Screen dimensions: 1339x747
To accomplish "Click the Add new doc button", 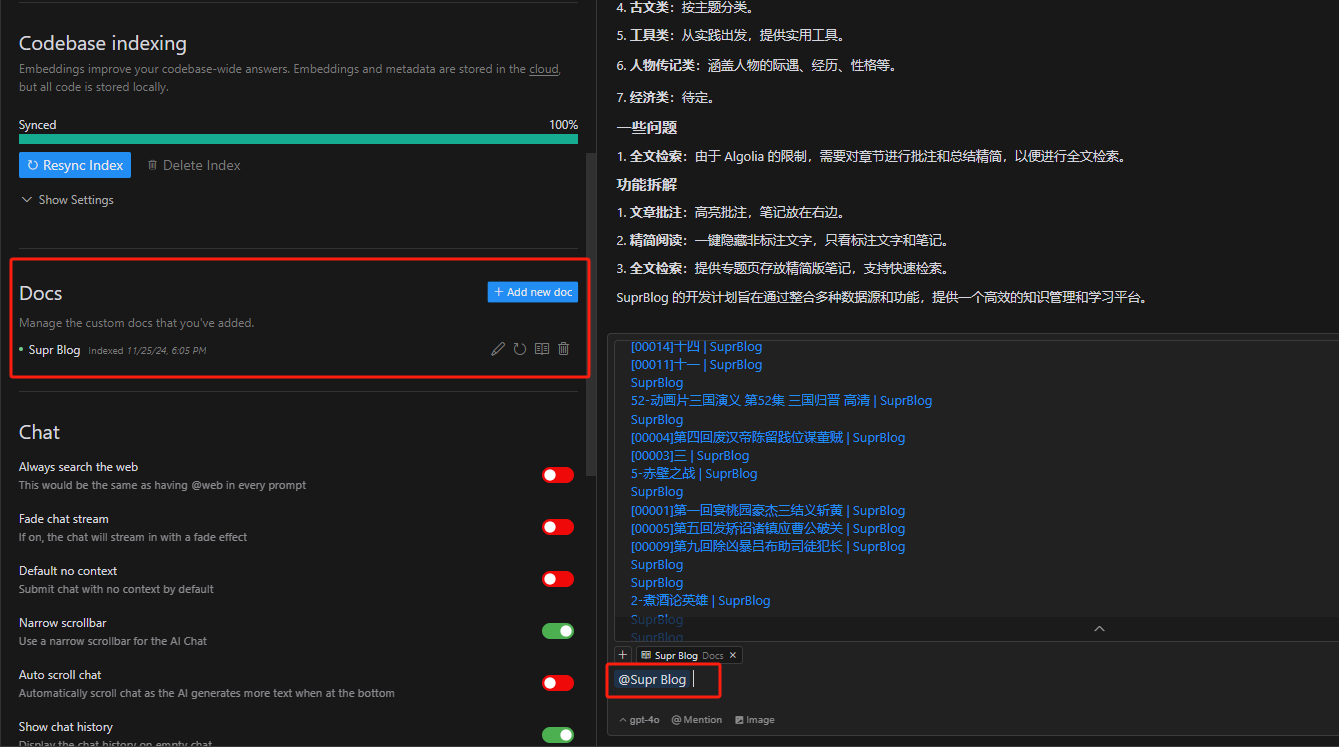I will (x=533, y=292).
